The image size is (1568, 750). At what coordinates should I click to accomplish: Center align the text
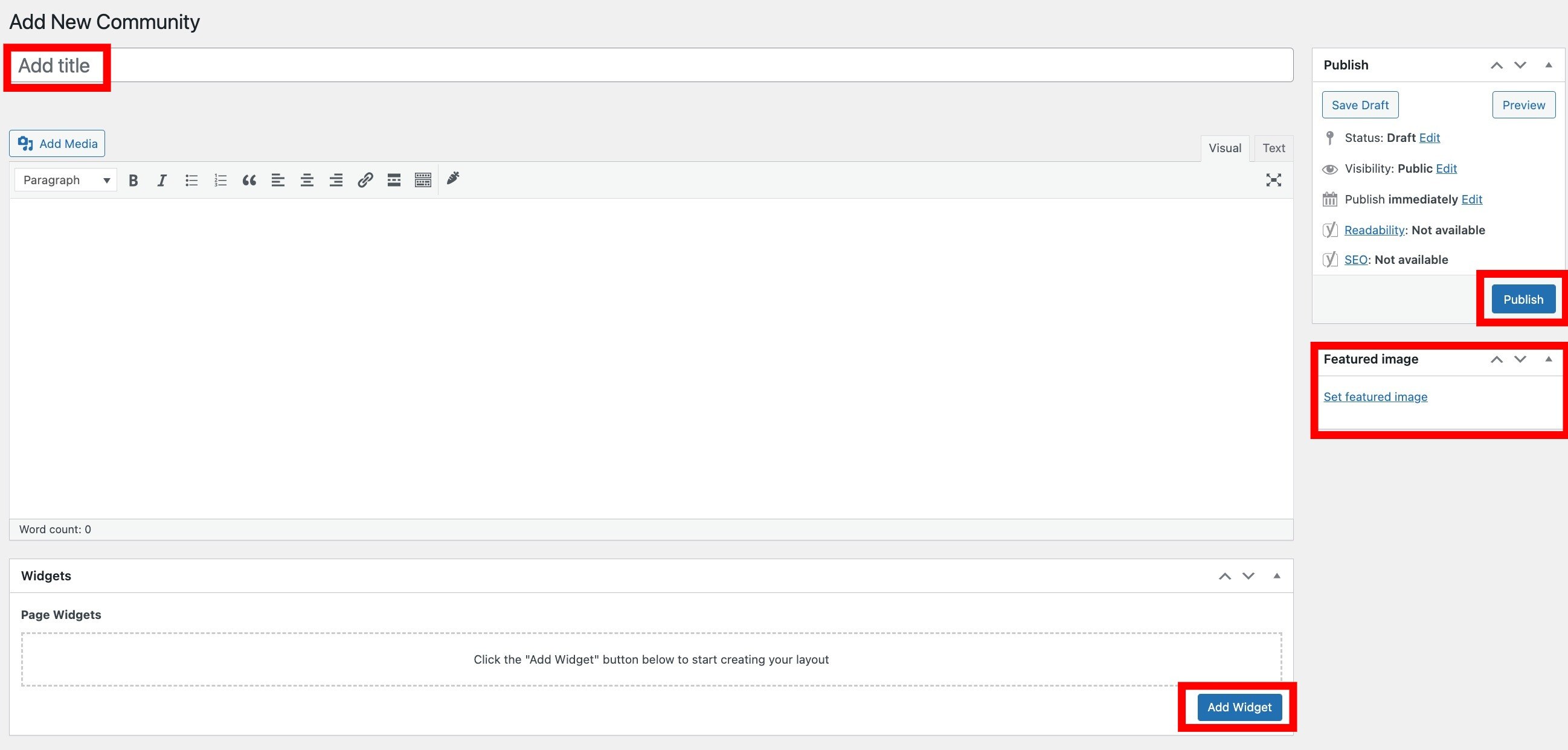click(307, 180)
